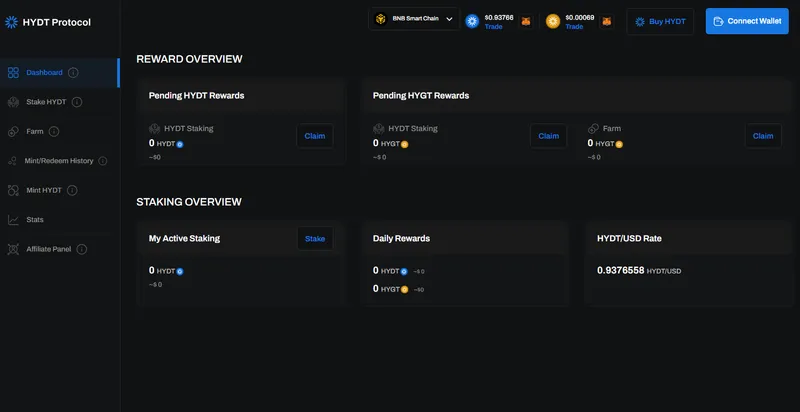The height and width of the screenshot is (412, 800).
Task: Click HYDT Staking icon under Pending HYDT Rewards
Action: pos(155,128)
